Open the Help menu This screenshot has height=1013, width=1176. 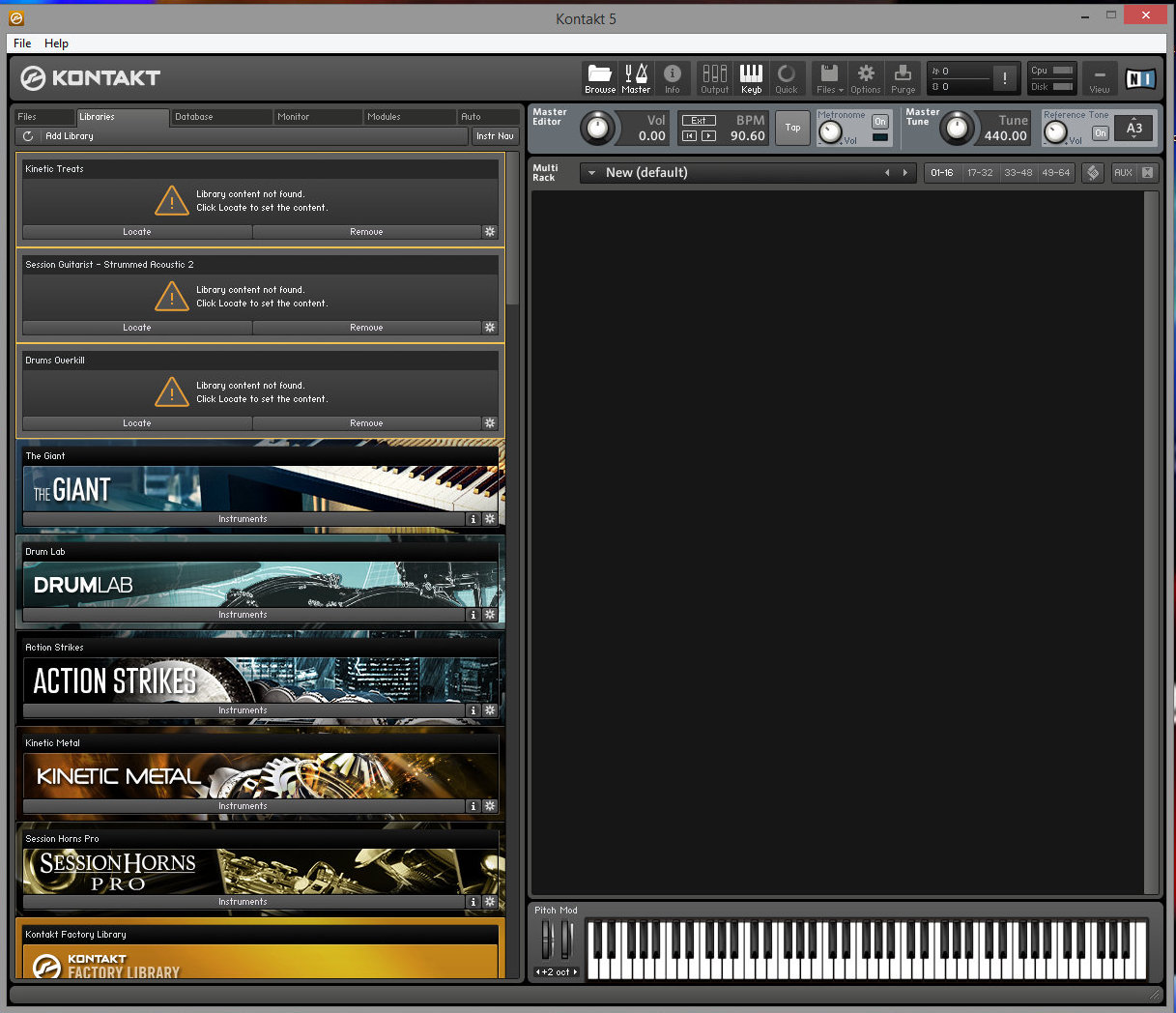coord(56,43)
